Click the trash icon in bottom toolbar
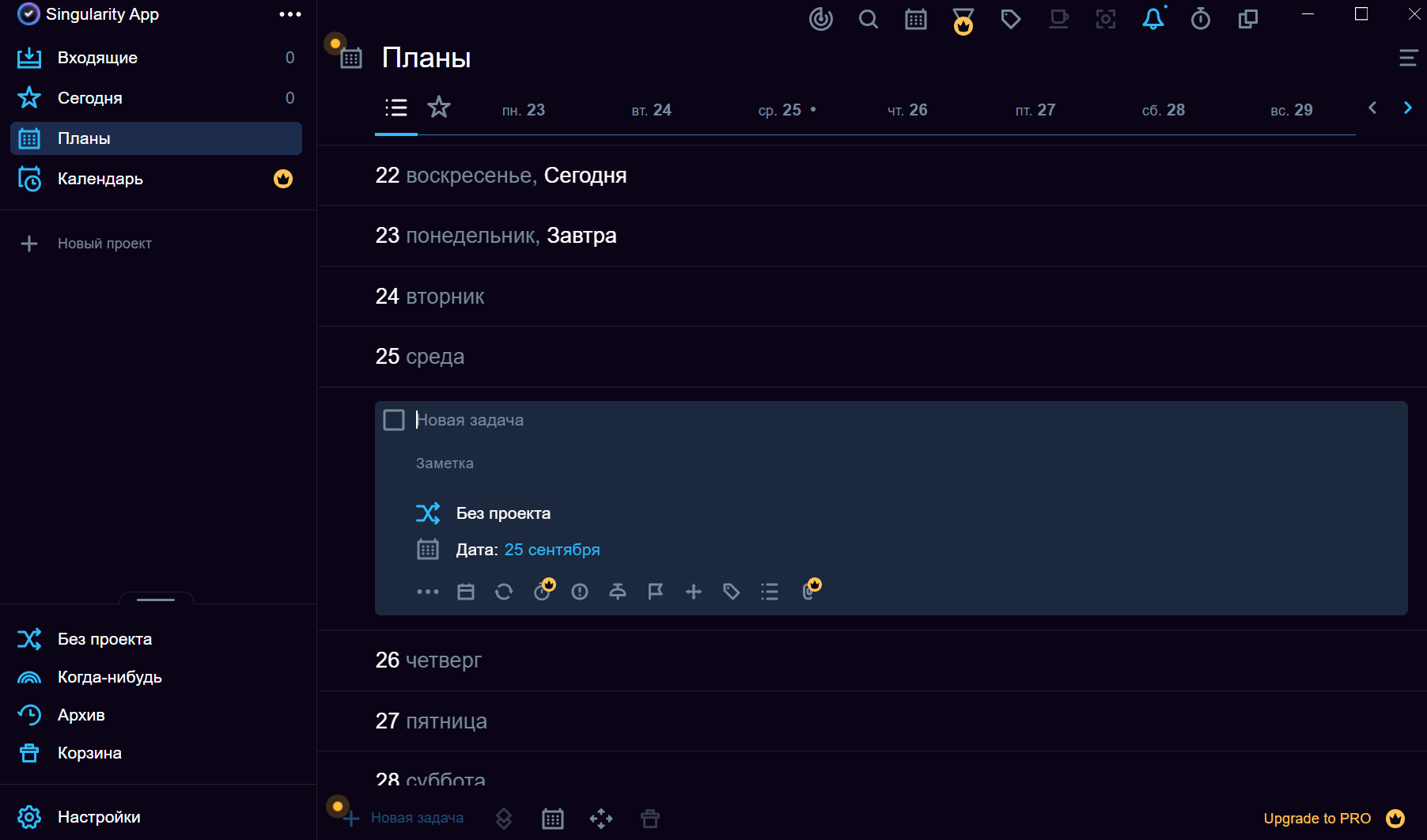 [x=650, y=819]
